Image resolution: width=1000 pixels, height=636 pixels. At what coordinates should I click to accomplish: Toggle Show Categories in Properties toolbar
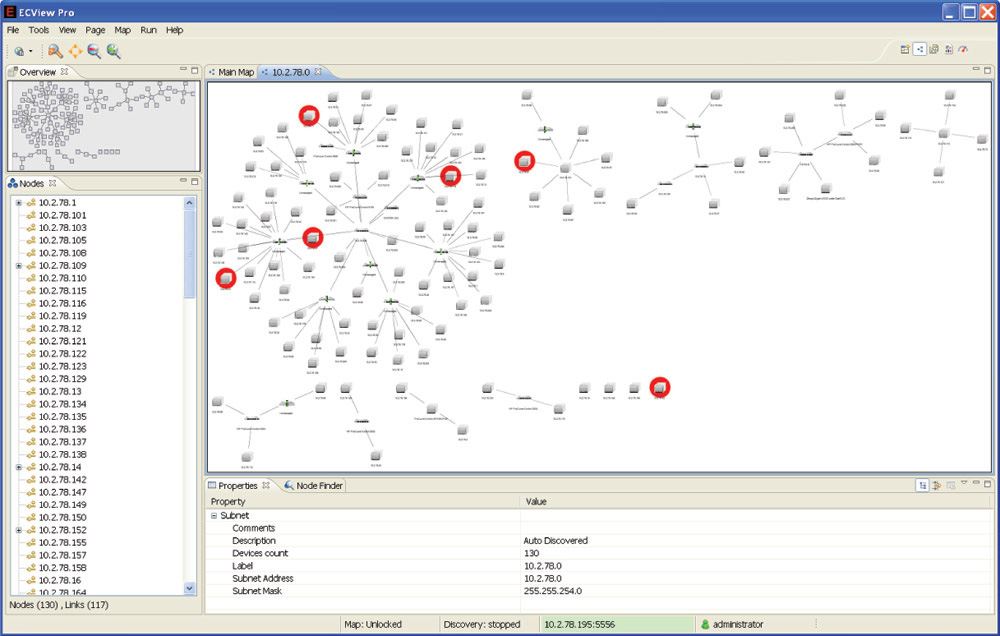(922, 485)
